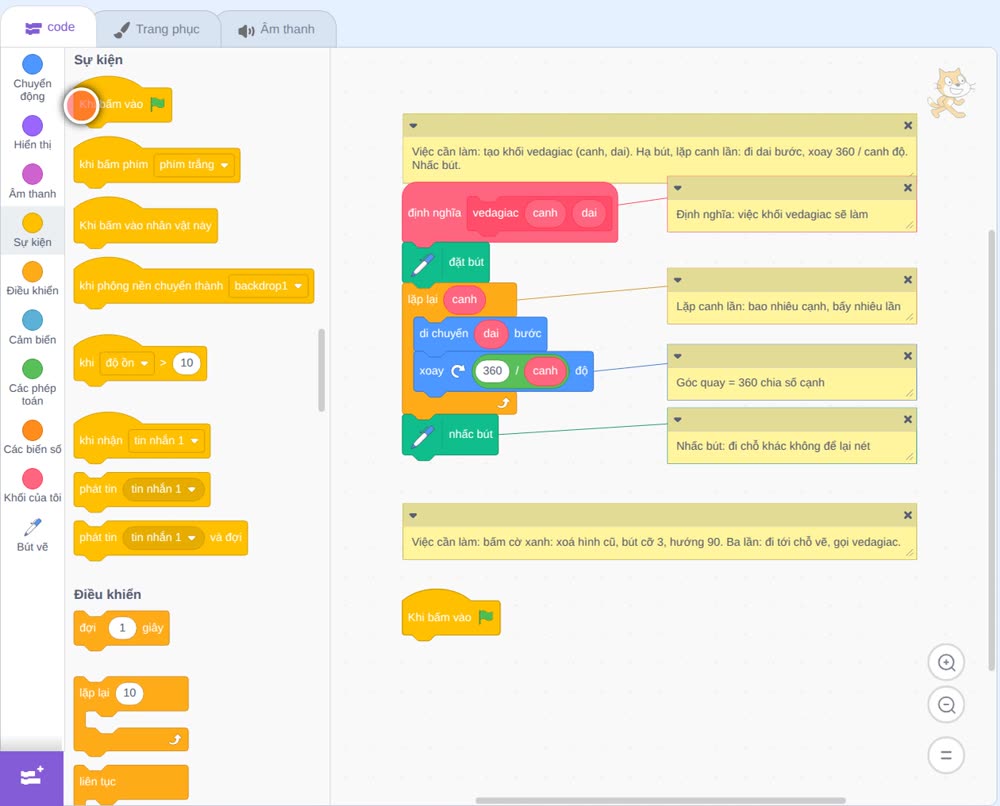
Task: Close the 'Nhấc bút' comment
Action: coord(908,420)
